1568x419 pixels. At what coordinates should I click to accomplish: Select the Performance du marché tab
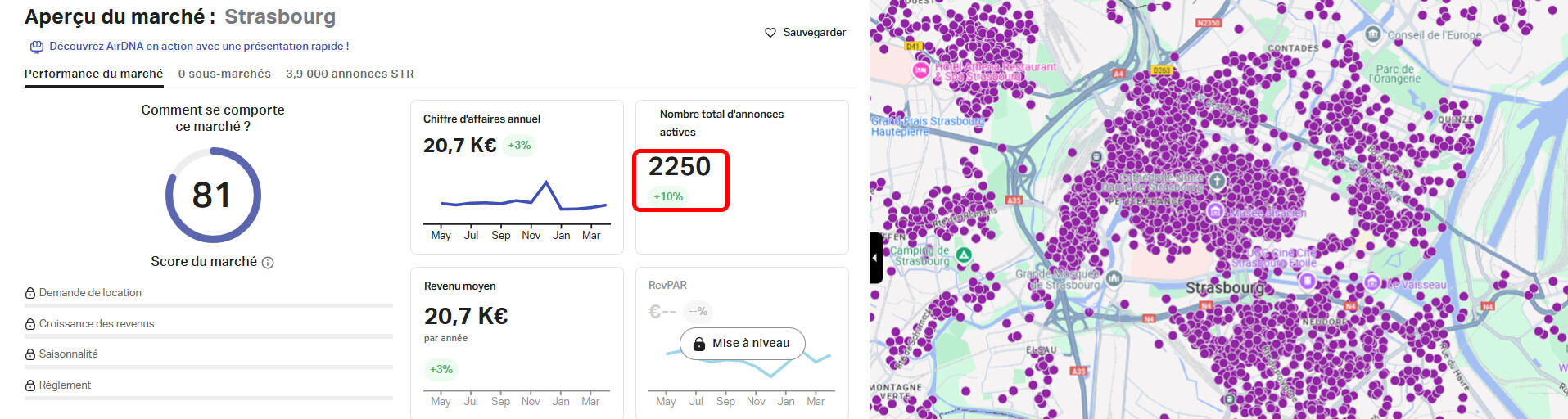click(x=93, y=74)
